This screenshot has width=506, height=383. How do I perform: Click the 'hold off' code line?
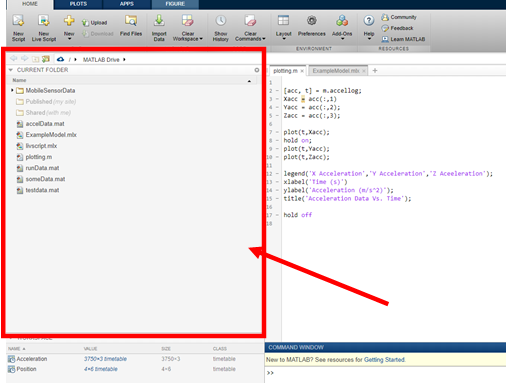point(297,215)
